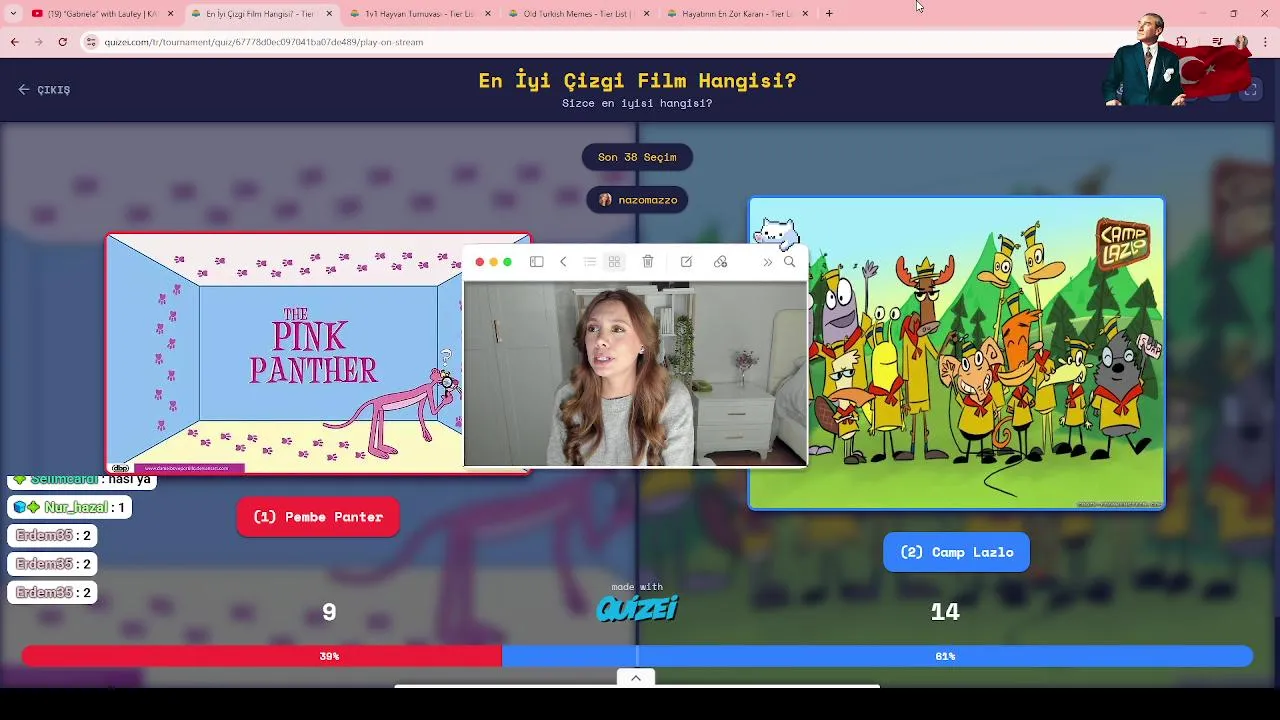Vote for (2) Camp Lazlo
Image resolution: width=1280 pixels, height=720 pixels.
coord(956,552)
